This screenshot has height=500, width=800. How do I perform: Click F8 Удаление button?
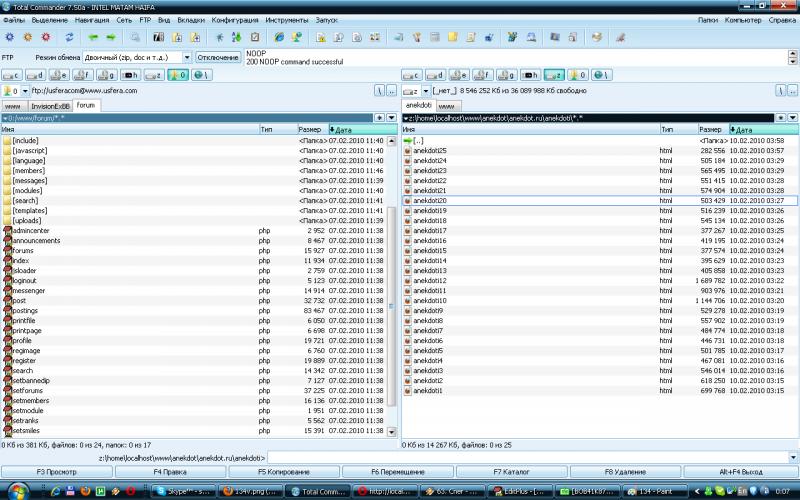point(626,472)
